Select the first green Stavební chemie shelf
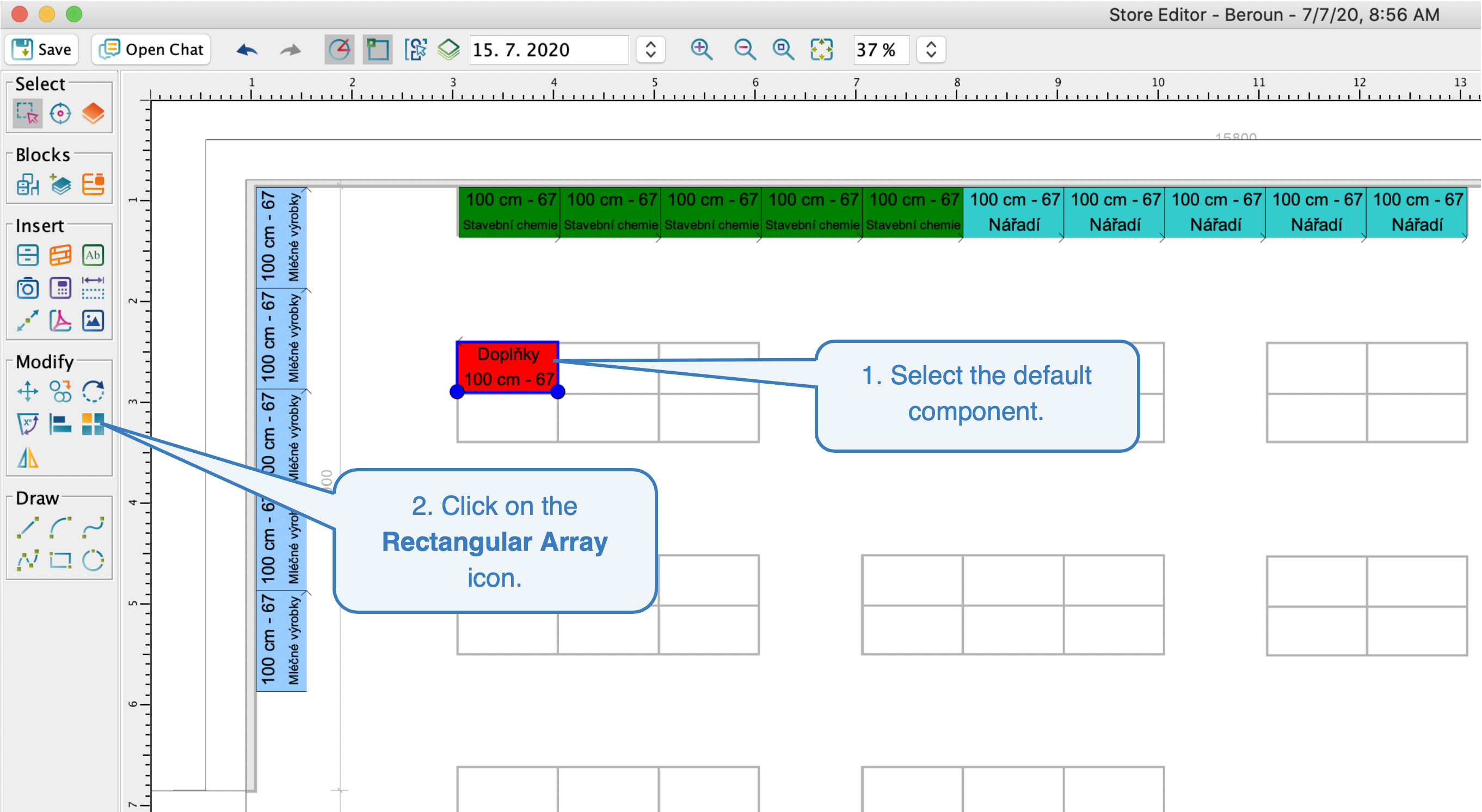1482x812 pixels. tap(509, 212)
